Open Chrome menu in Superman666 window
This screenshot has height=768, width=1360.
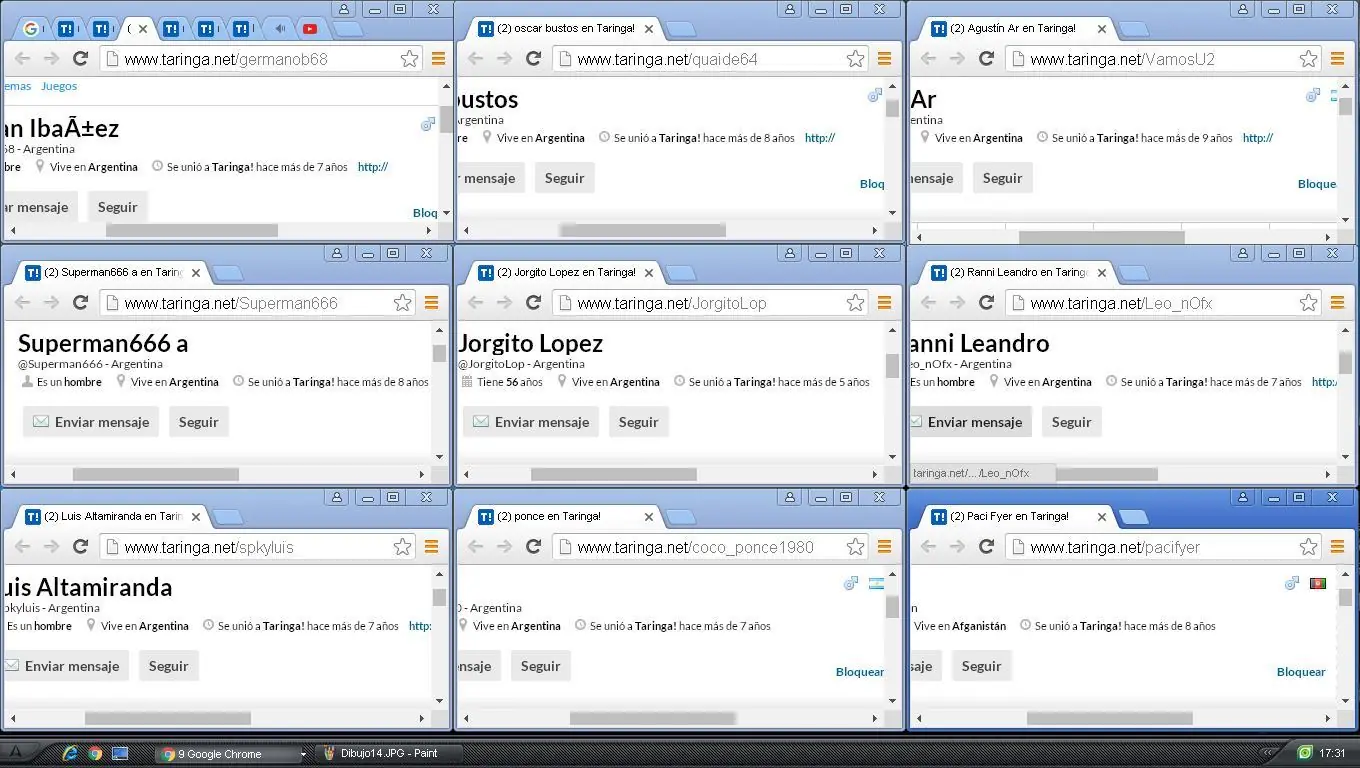pyautogui.click(x=431, y=302)
